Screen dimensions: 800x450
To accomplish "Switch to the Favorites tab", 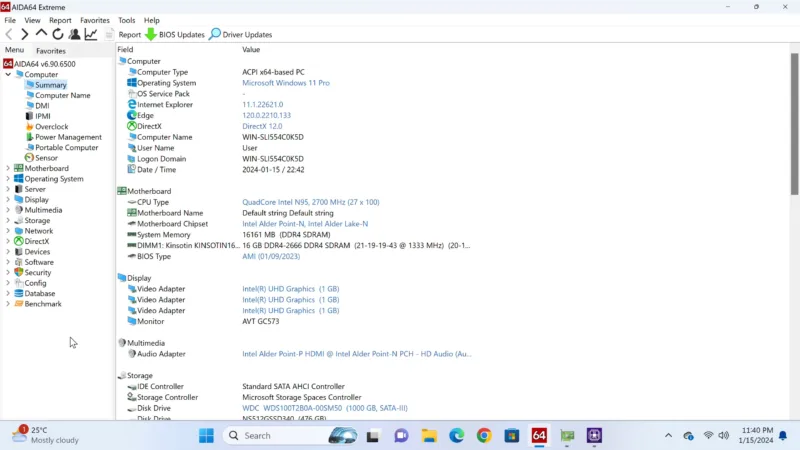I will (x=51, y=51).
